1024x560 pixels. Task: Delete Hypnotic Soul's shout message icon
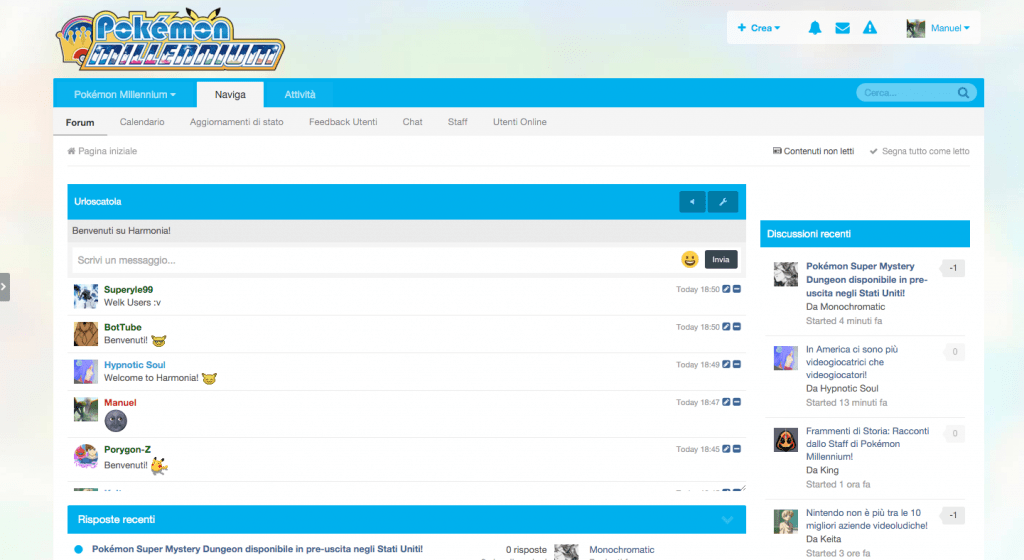coord(737,365)
